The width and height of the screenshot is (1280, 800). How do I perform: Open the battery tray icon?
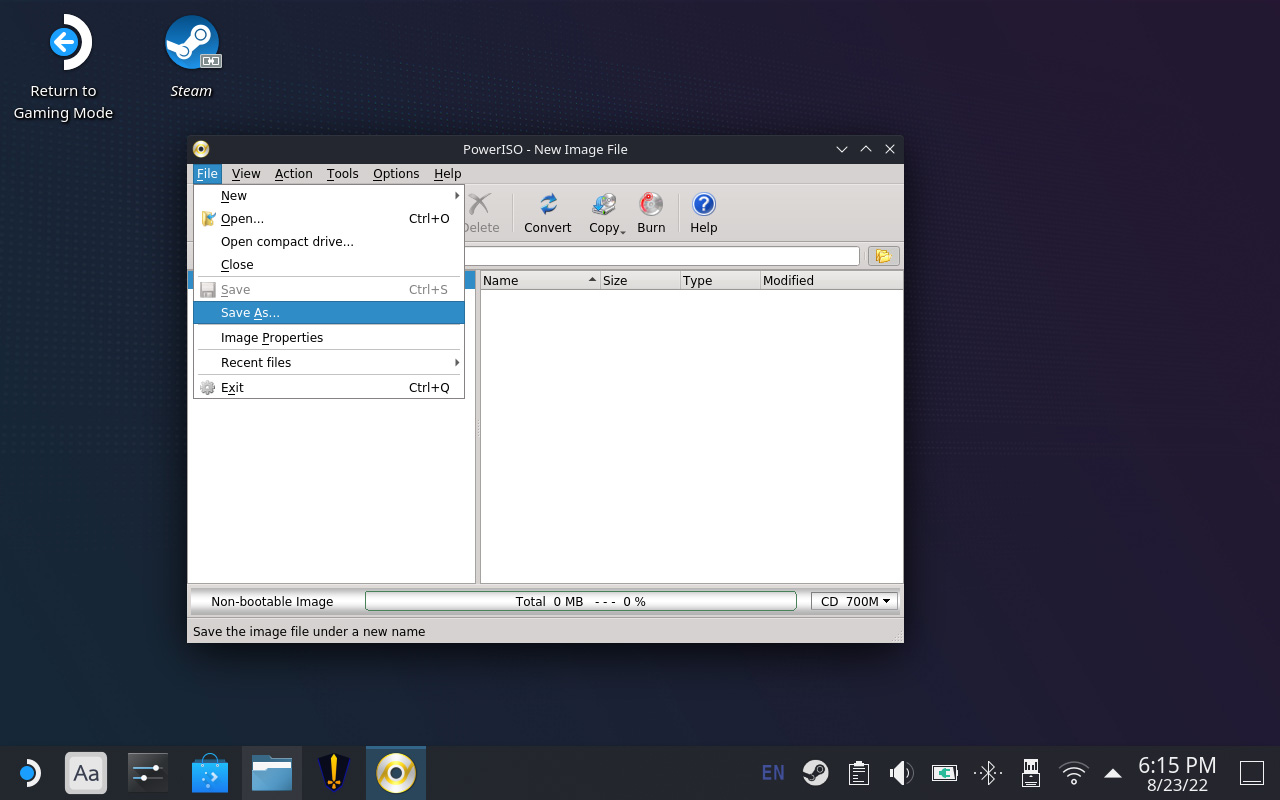945,773
